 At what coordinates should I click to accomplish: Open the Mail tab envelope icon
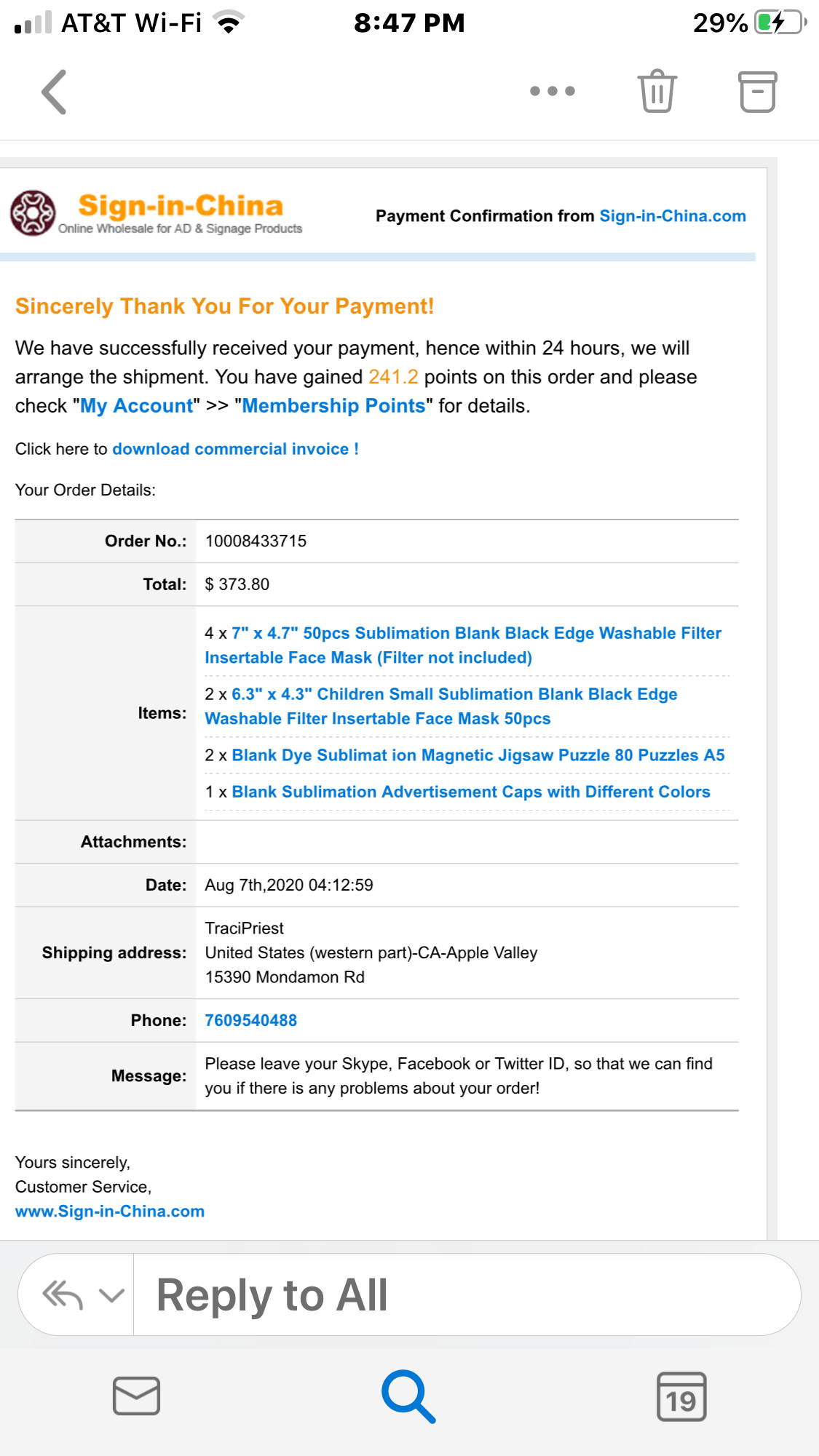pos(136,1396)
